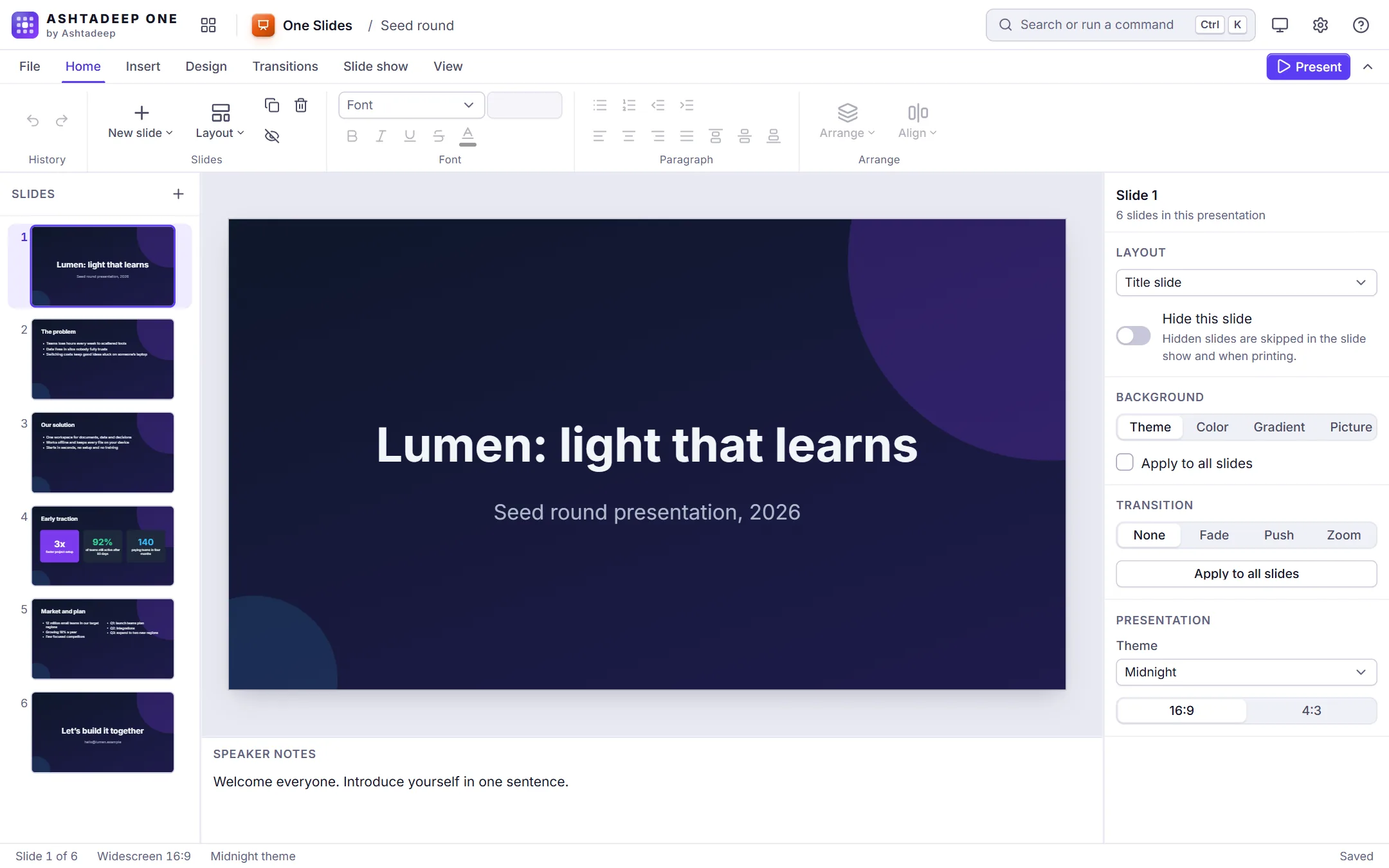
Task: Switch to the Transitions tab
Action: 285,66
